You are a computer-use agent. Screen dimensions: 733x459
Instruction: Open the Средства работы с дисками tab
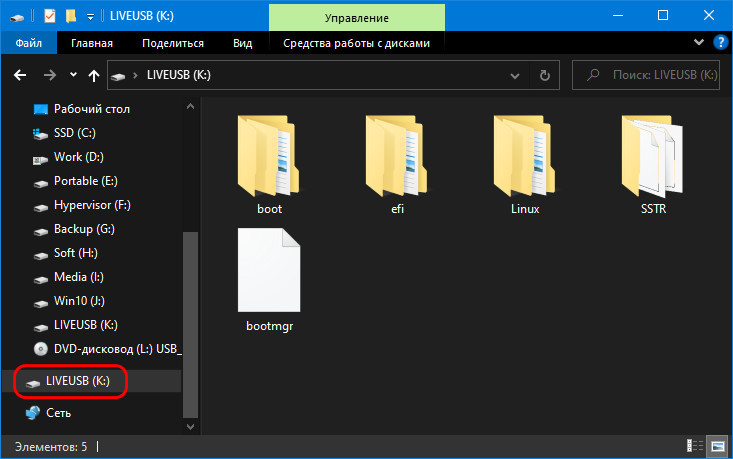357,43
